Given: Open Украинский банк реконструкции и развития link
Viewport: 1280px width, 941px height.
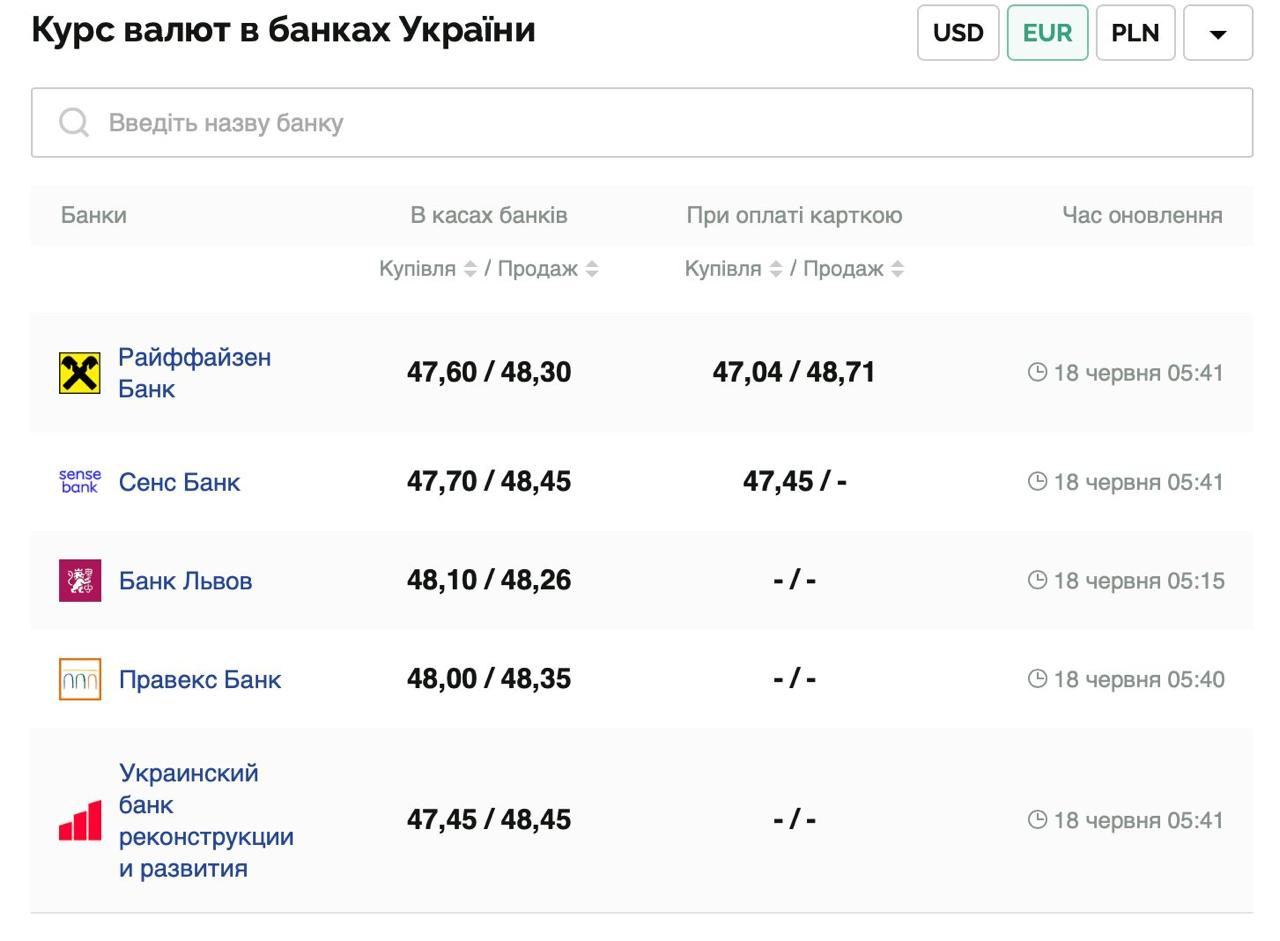Looking at the screenshot, I should (x=205, y=820).
